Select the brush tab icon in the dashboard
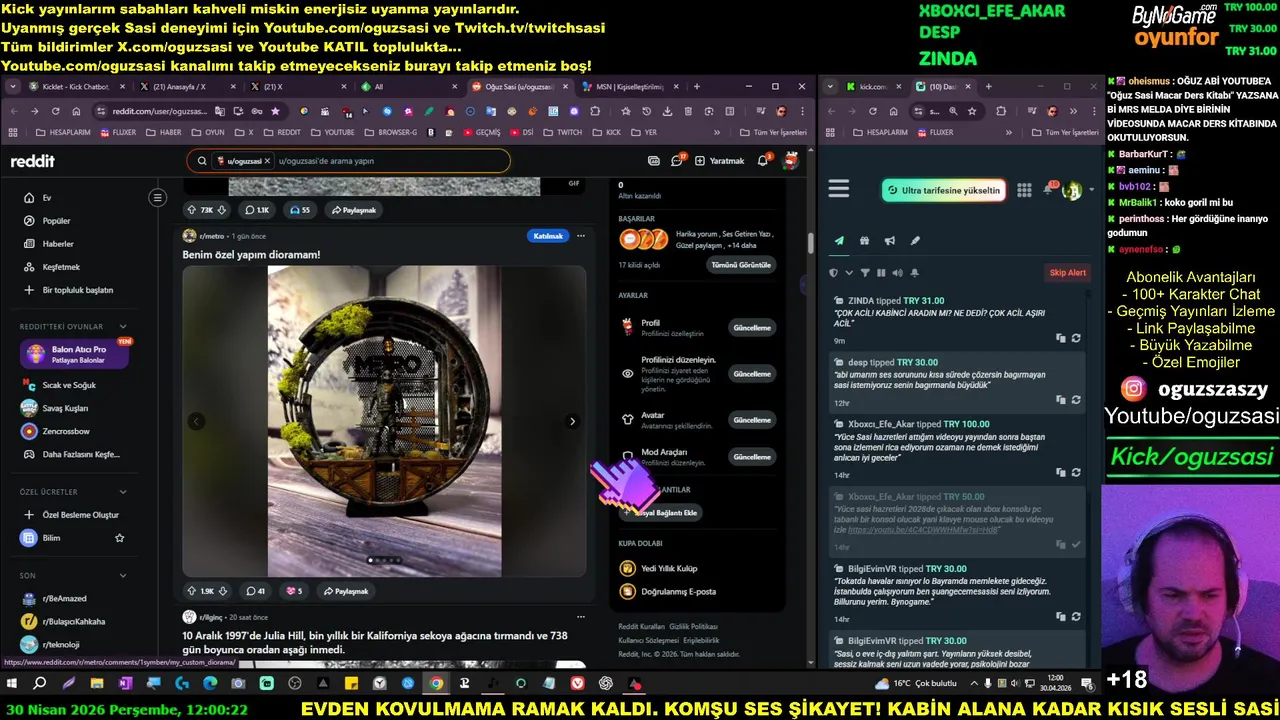The image size is (1280, 720). (x=915, y=241)
